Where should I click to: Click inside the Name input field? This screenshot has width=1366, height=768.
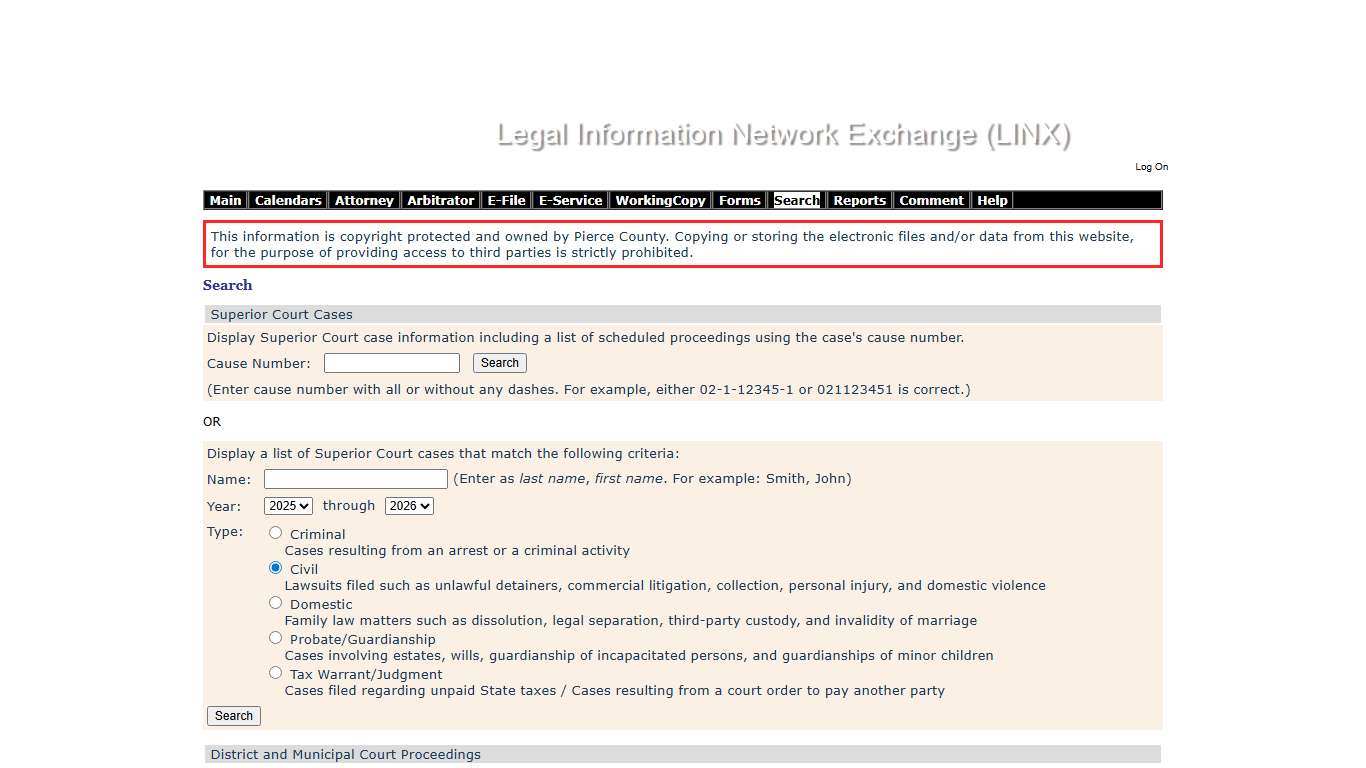(x=355, y=479)
